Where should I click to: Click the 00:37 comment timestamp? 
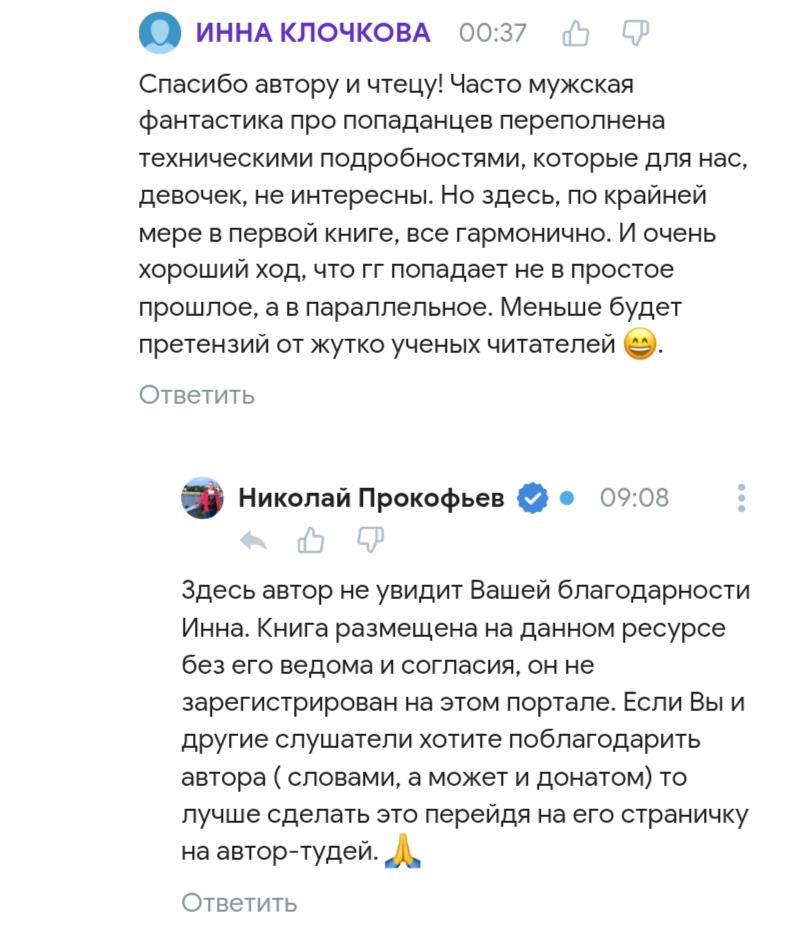coord(493,33)
